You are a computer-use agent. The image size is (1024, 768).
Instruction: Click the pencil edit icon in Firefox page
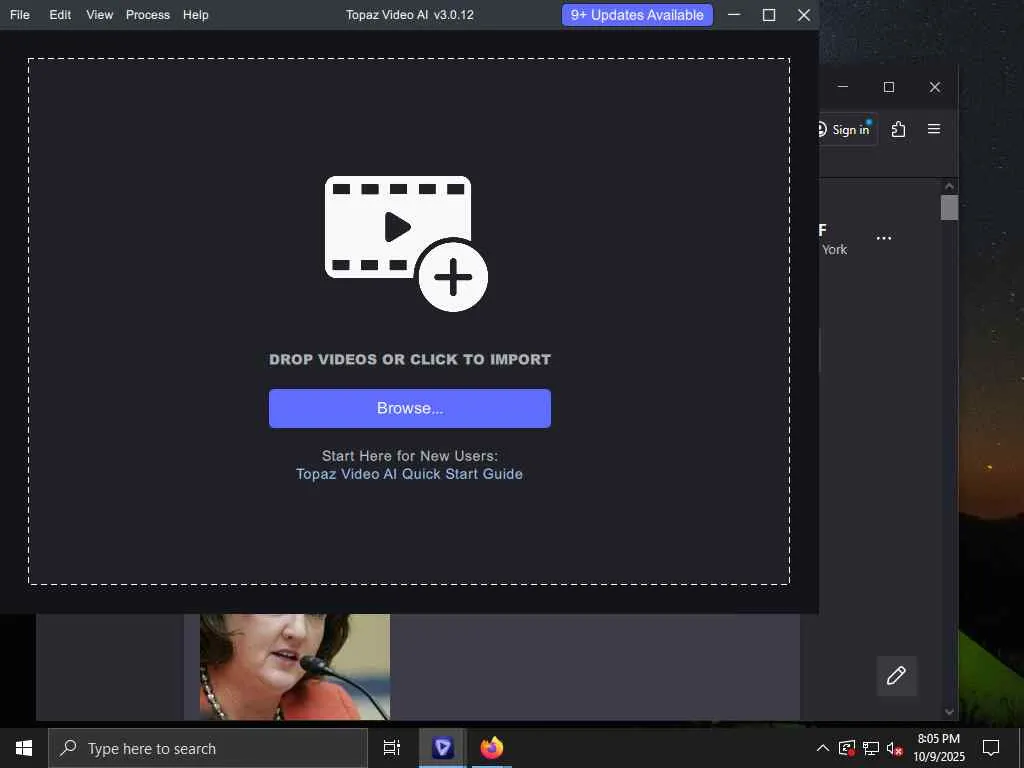pyautogui.click(x=897, y=675)
